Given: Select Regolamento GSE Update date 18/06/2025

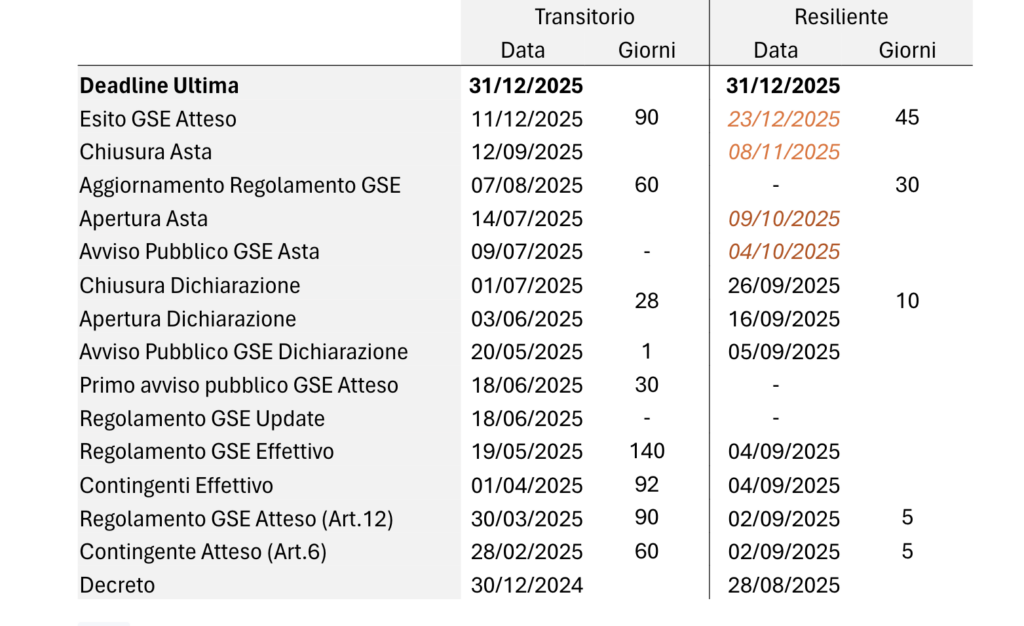Looking at the screenshot, I should pos(526,418).
